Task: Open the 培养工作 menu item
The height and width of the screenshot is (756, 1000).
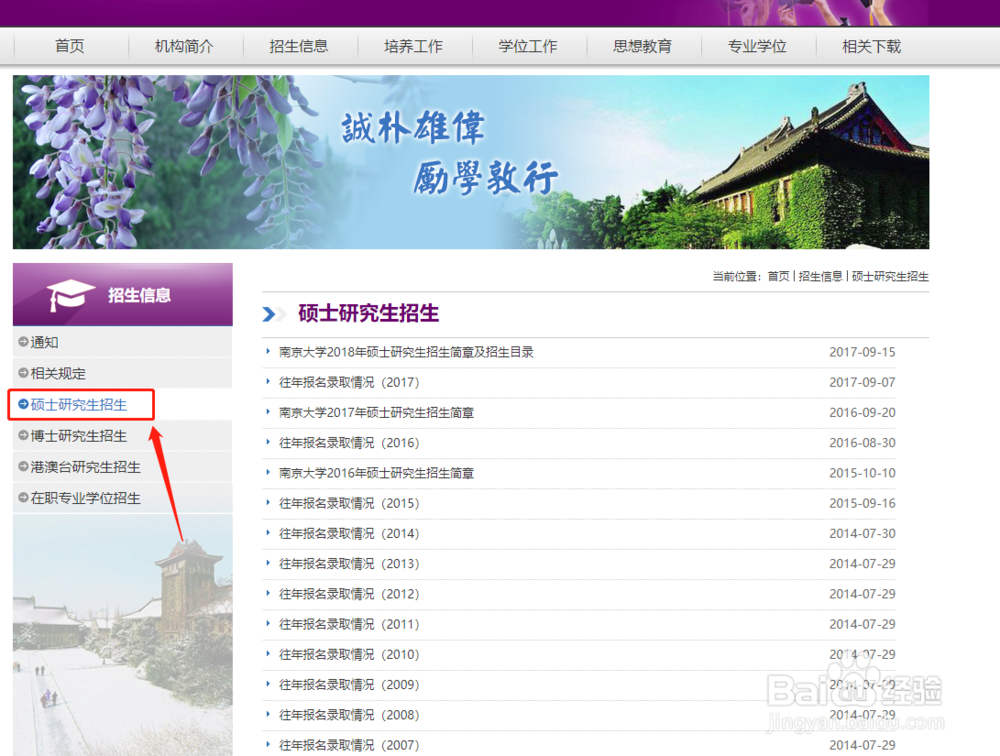Action: [413, 46]
